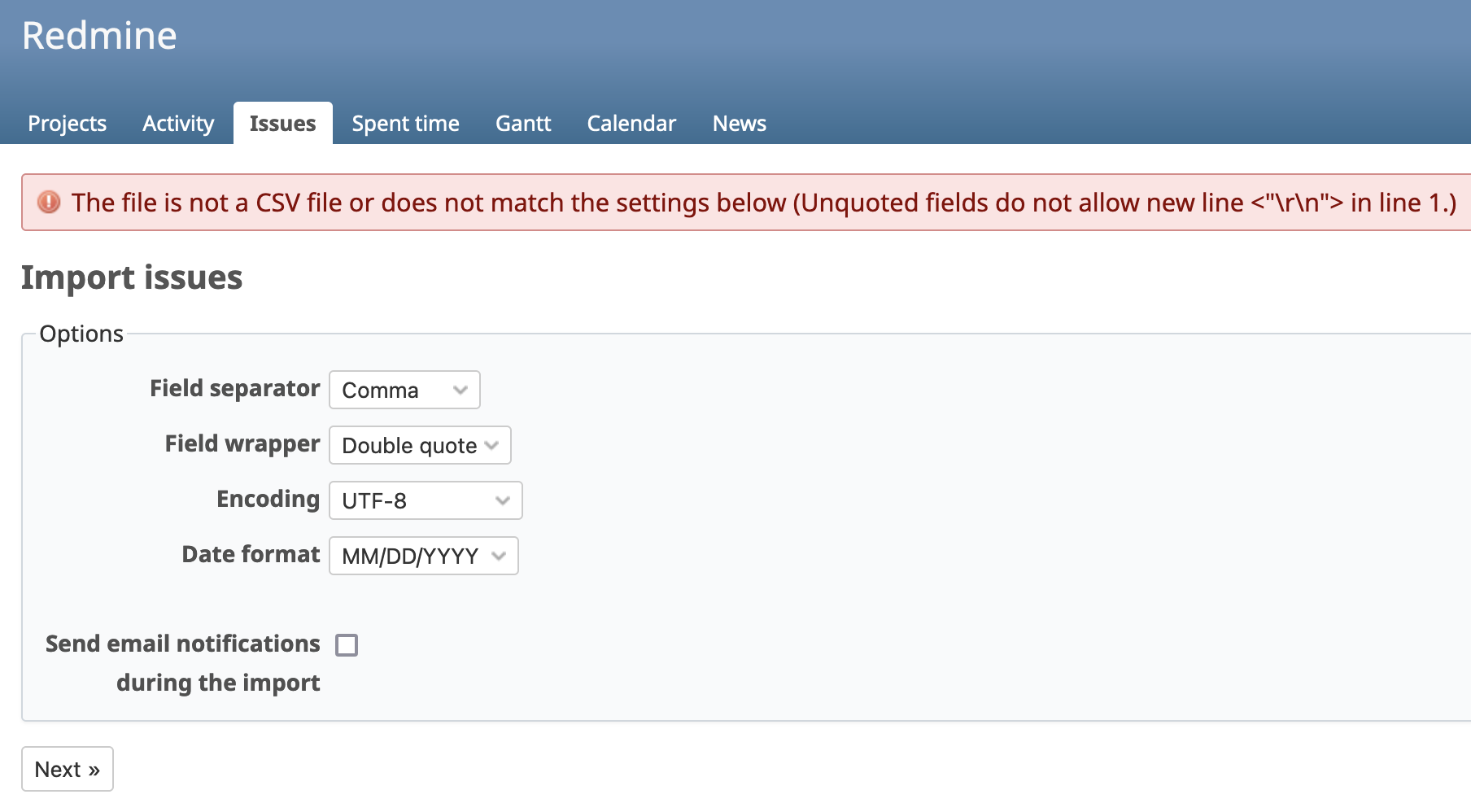Open the Field wrapper Double quote dropdown

click(x=420, y=445)
